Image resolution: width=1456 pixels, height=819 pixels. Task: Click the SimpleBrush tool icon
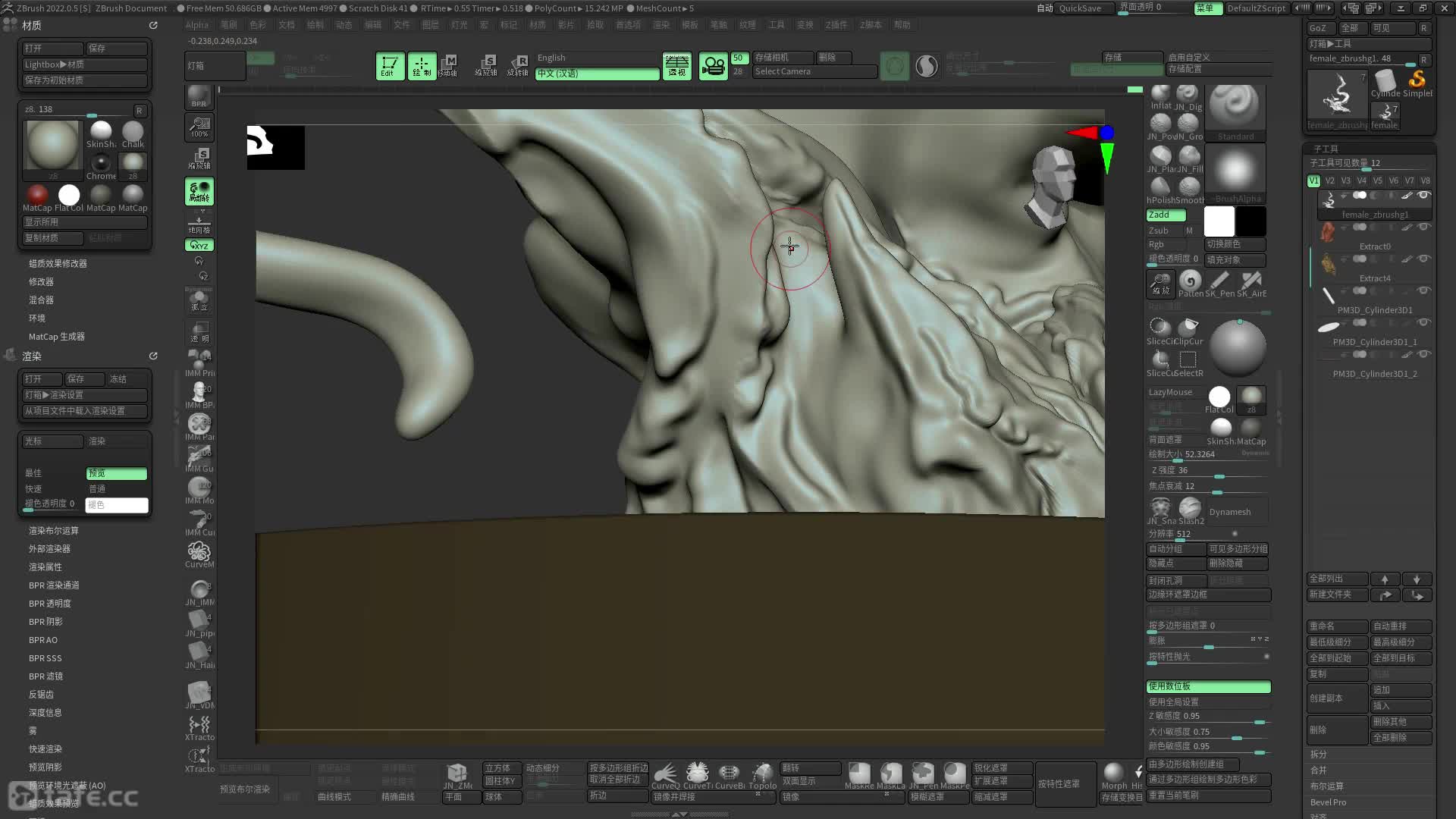[1417, 83]
